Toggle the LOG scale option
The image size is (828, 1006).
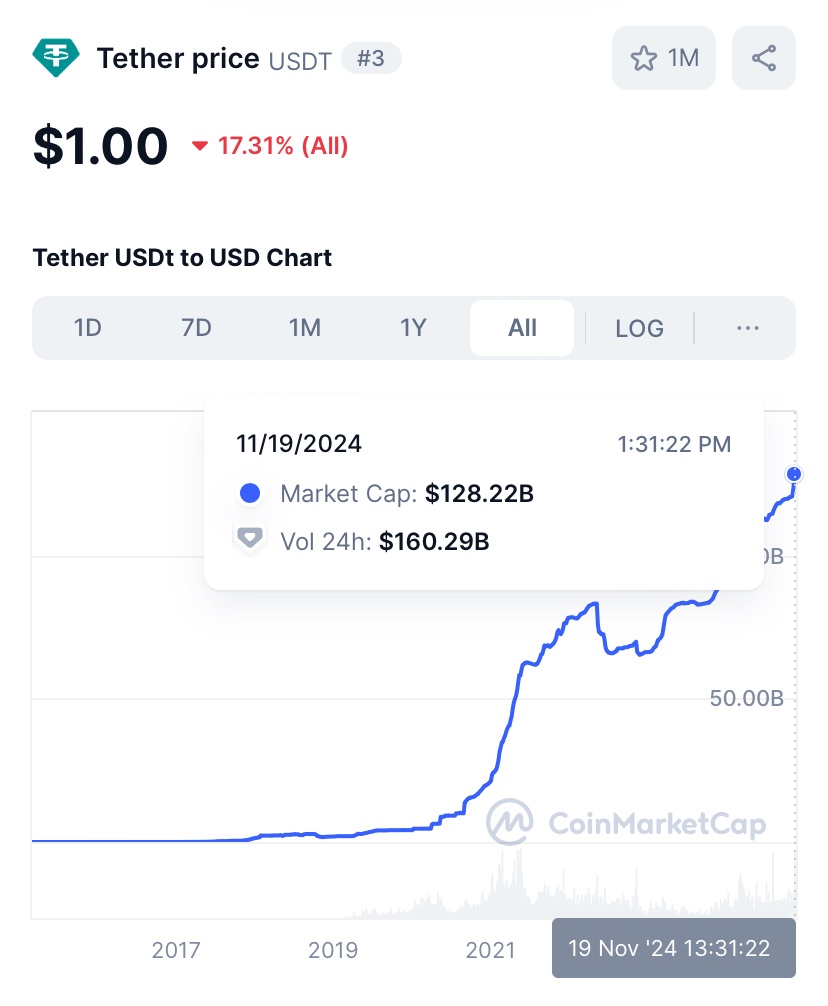click(639, 328)
